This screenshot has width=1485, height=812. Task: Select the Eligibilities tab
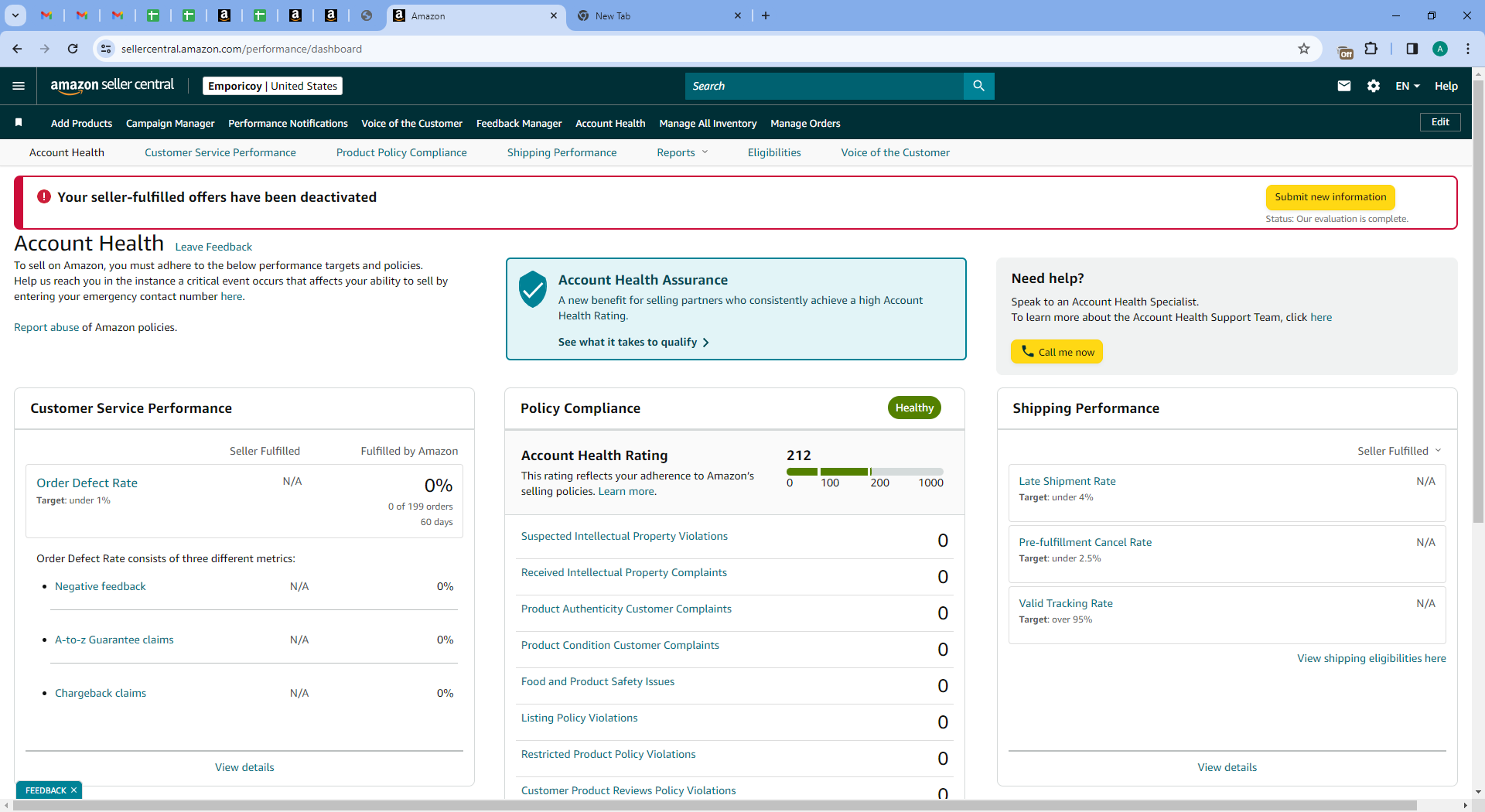point(774,152)
